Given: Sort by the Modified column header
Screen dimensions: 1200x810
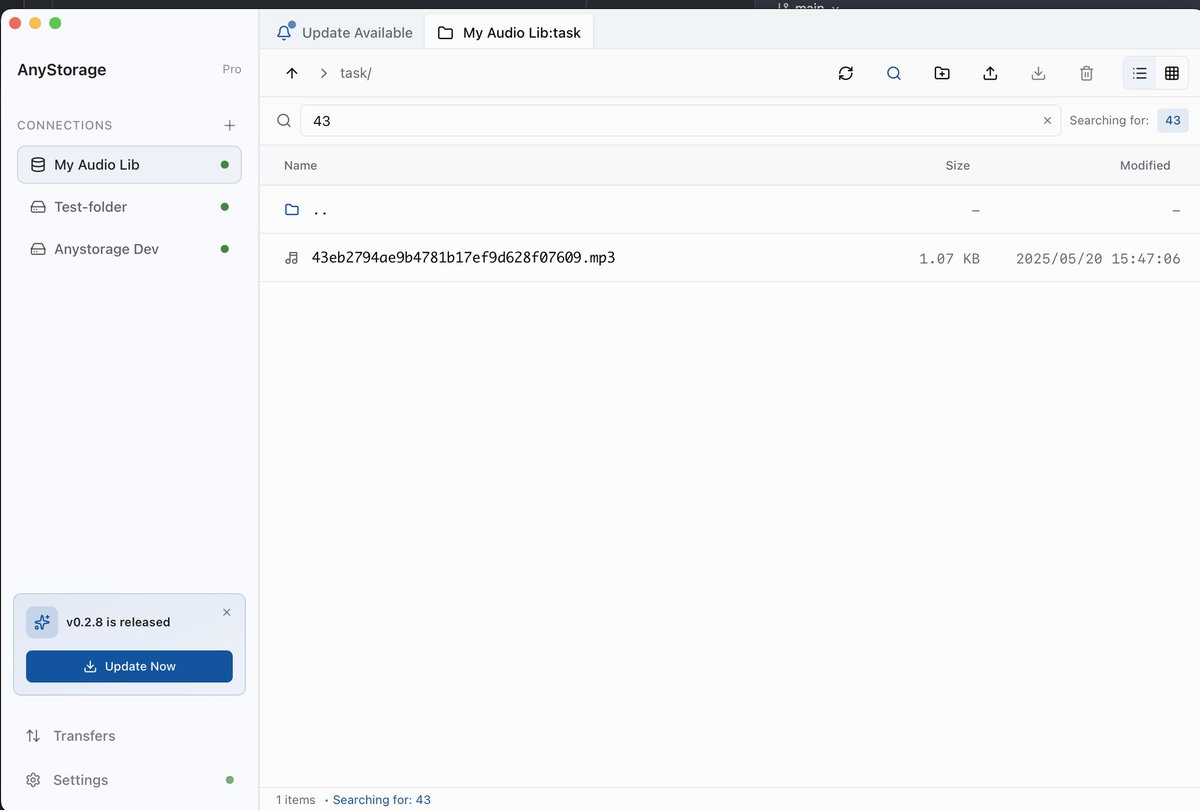Looking at the screenshot, I should click(1145, 165).
